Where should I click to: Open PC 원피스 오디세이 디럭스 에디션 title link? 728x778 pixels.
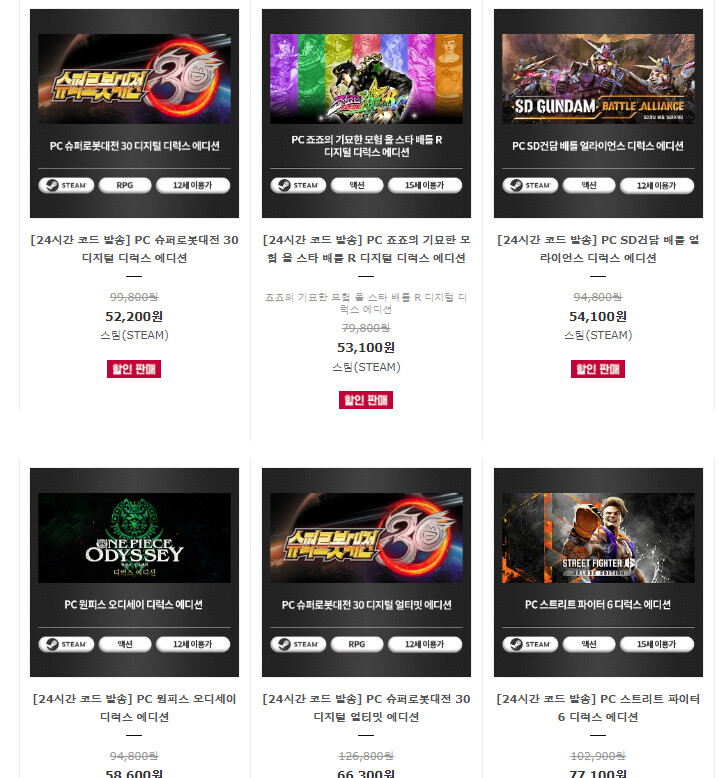134,708
